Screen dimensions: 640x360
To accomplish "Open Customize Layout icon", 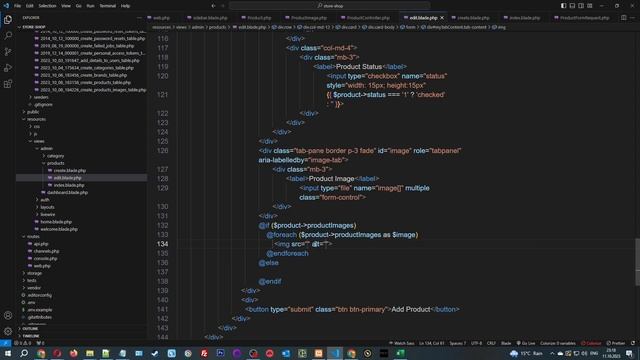I will tap(590, 6).
